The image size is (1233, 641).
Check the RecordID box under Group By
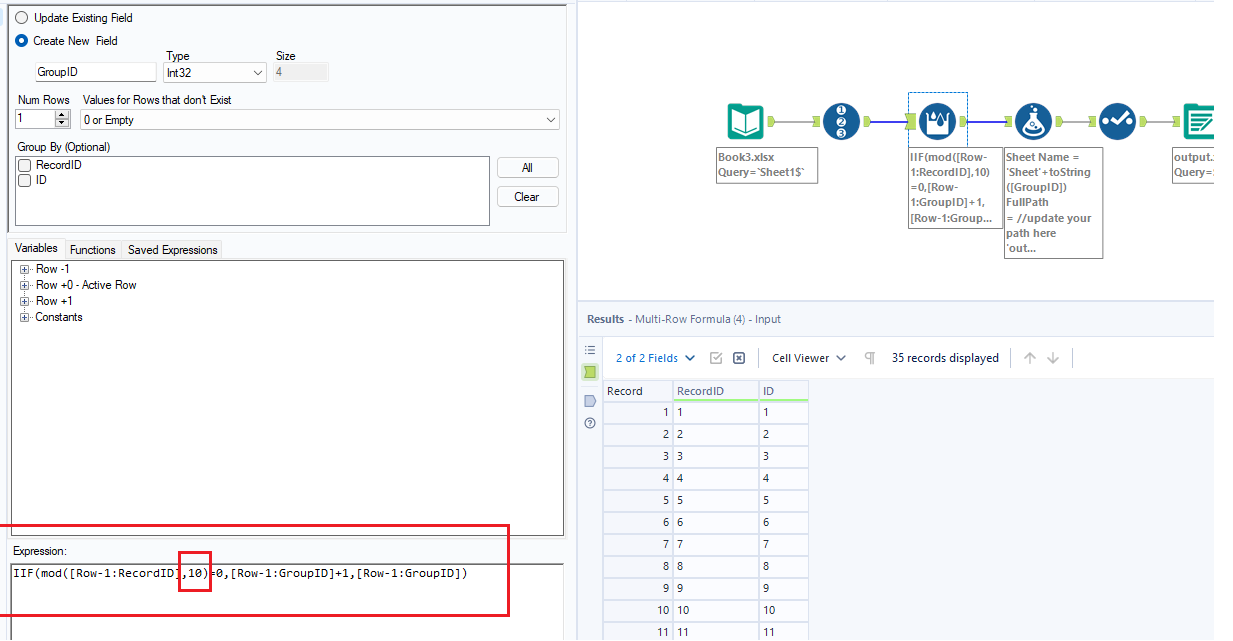(x=25, y=165)
